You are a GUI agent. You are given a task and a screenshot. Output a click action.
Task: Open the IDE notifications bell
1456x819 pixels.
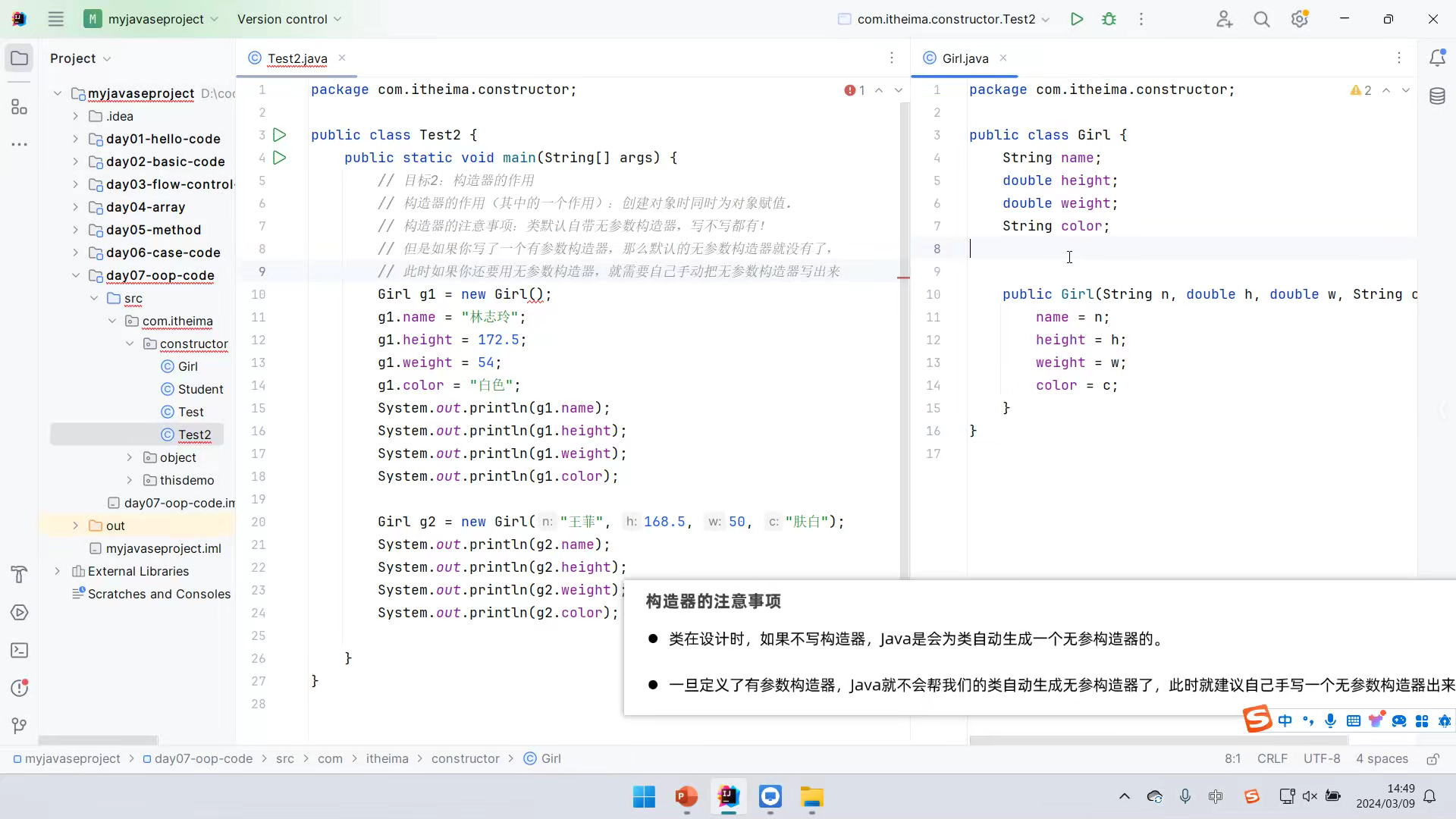click(x=1437, y=58)
